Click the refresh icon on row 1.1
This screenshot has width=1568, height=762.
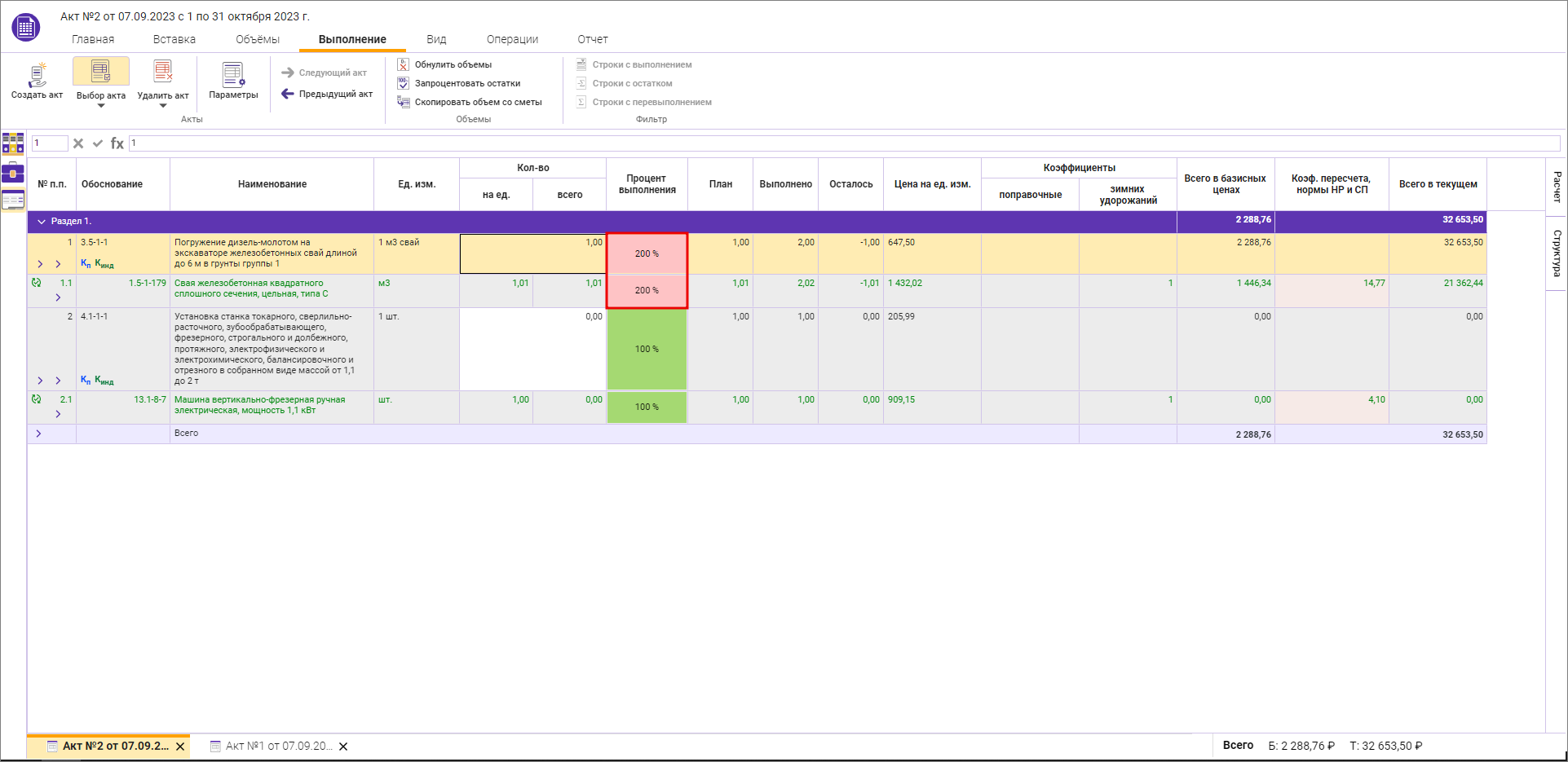click(x=36, y=283)
